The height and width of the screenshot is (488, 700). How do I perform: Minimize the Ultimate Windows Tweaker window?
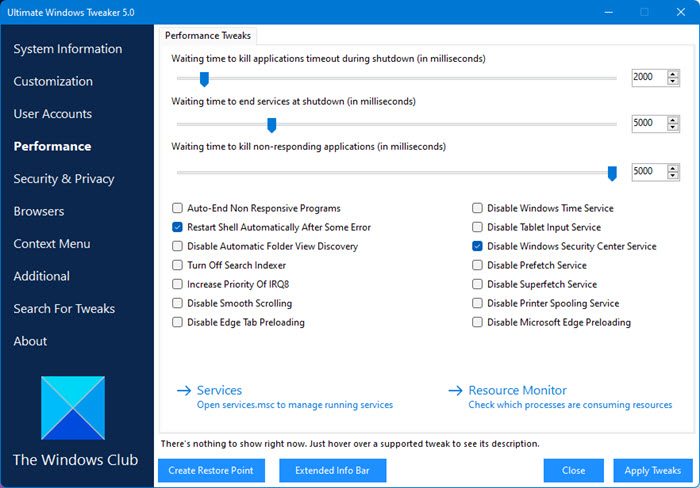[x=608, y=12]
